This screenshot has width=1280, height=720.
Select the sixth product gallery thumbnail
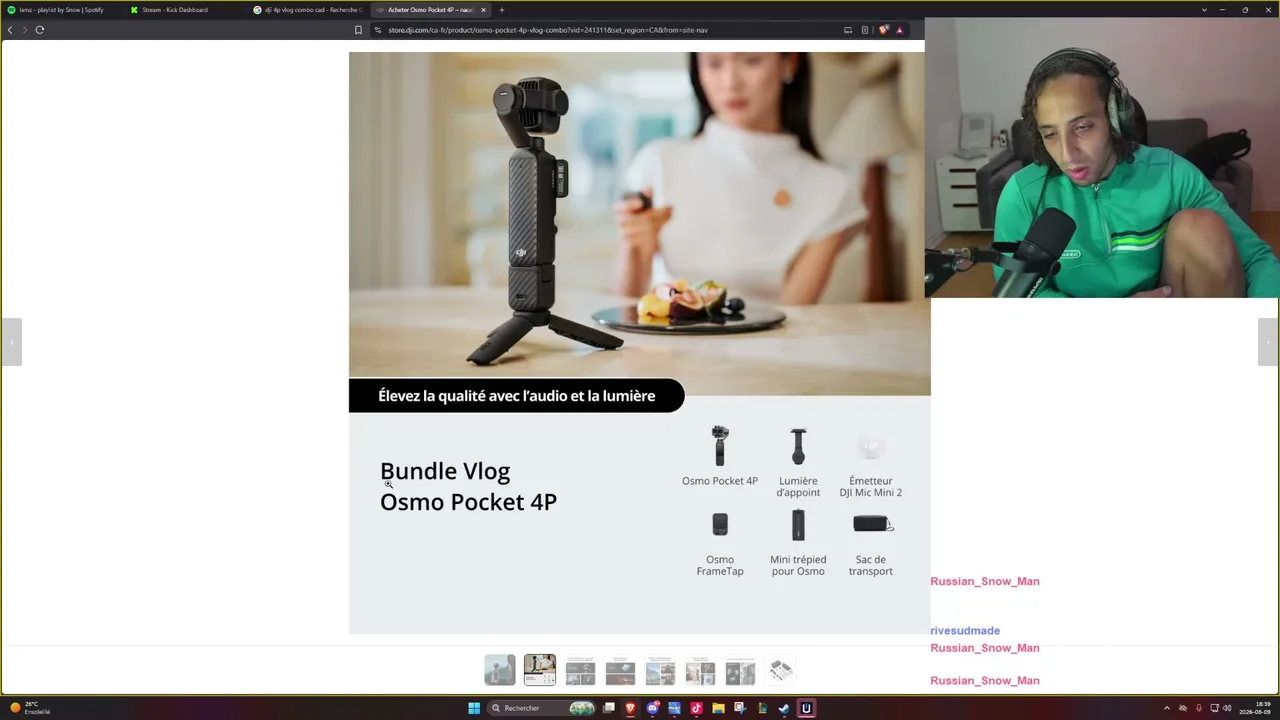click(x=700, y=670)
